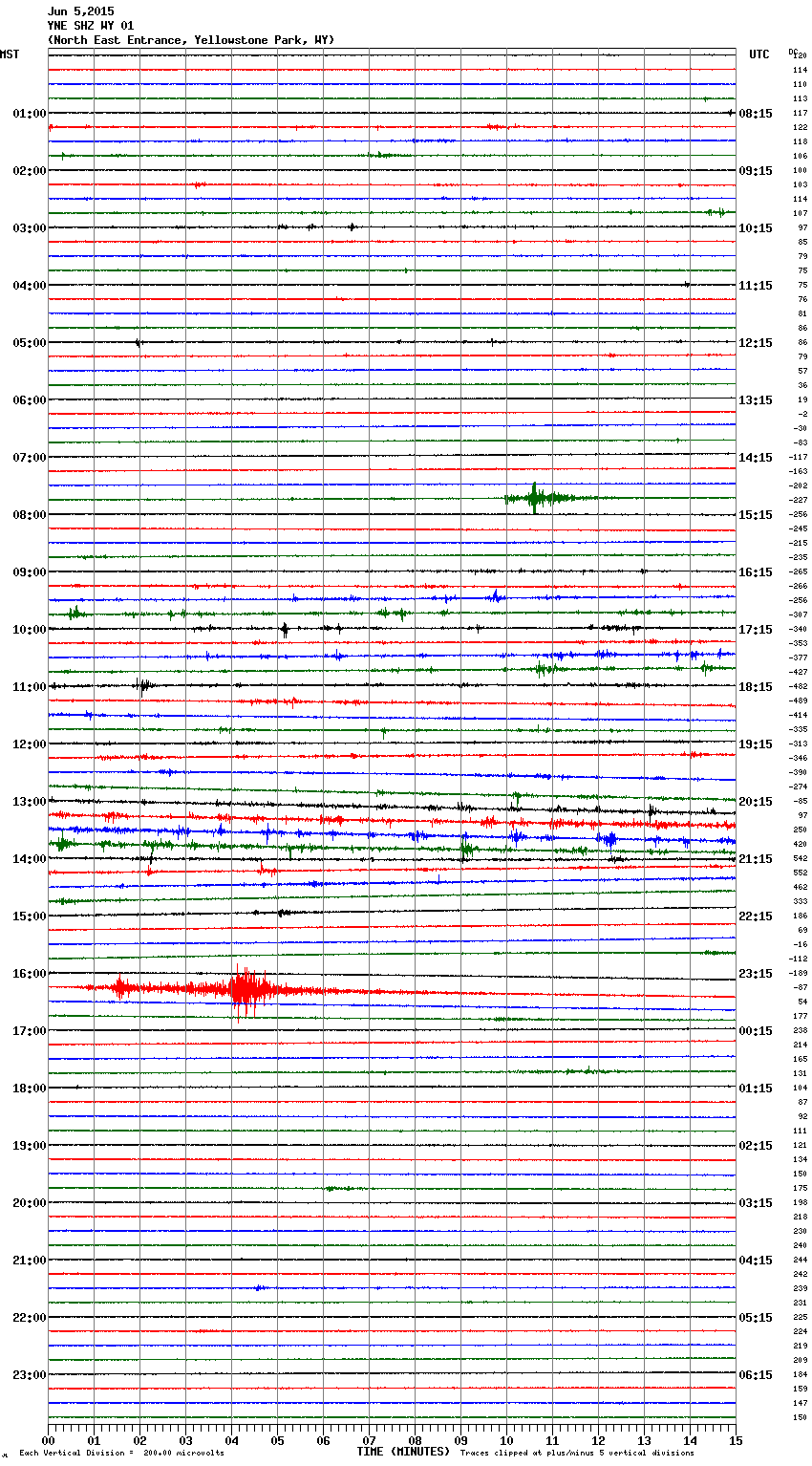Click the '05:00' MST time label
The height and width of the screenshot is (1466, 812).
[29, 343]
